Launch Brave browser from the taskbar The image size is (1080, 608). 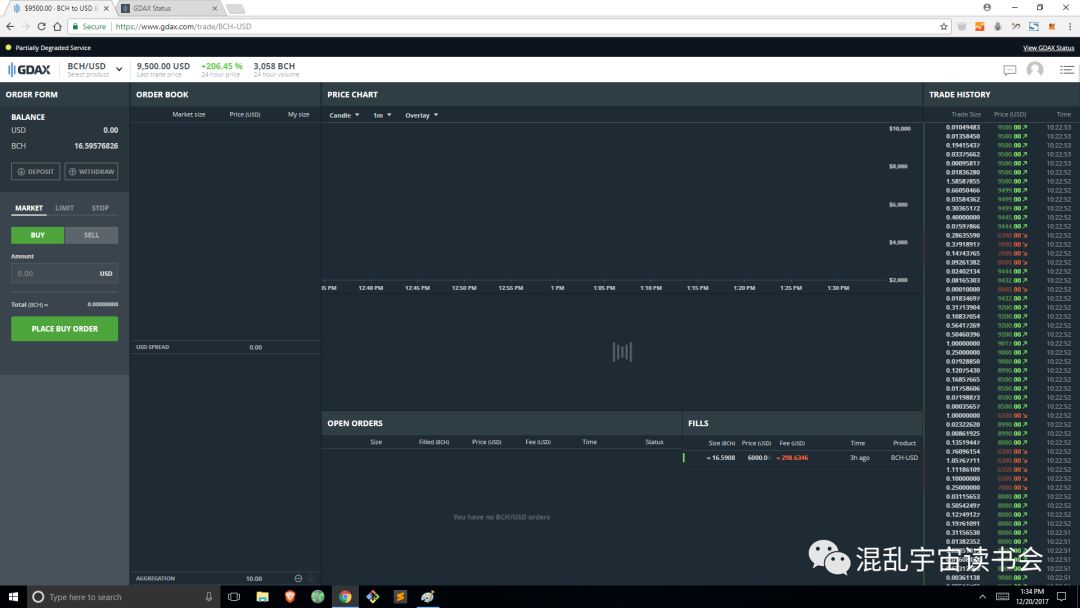tap(290, 596)
